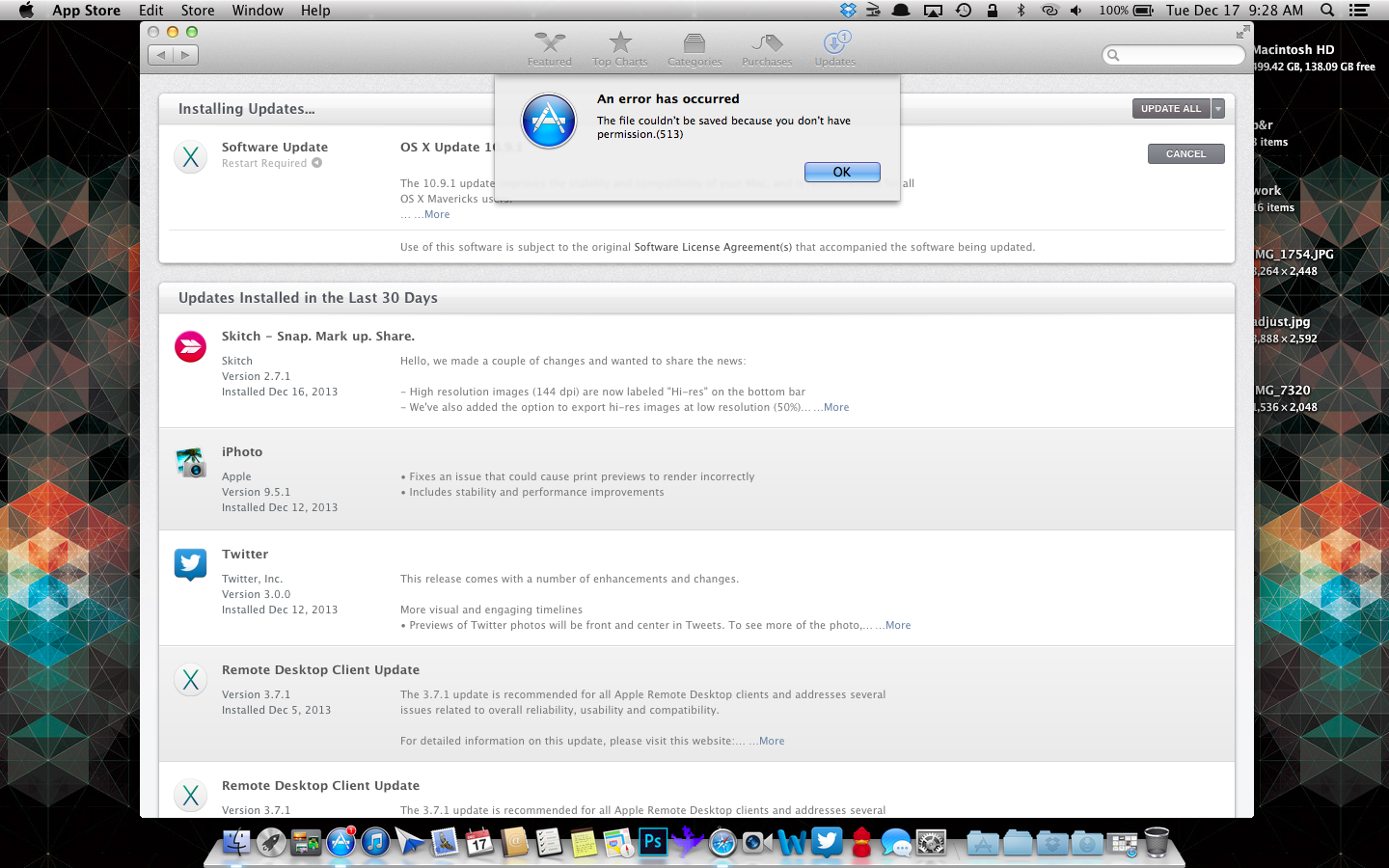Click the battery status indicator
The image size is (1389, 868).
coord(1127,10)
